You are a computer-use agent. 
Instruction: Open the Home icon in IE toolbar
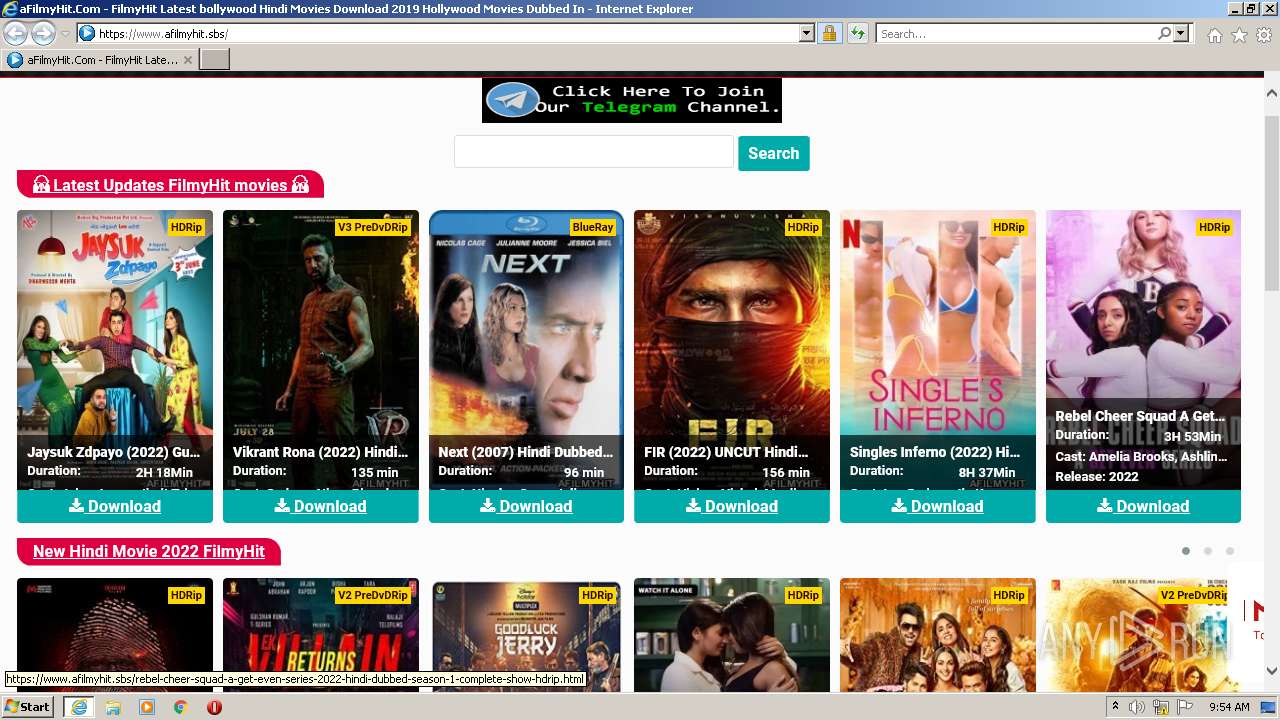click(1214, 35)
